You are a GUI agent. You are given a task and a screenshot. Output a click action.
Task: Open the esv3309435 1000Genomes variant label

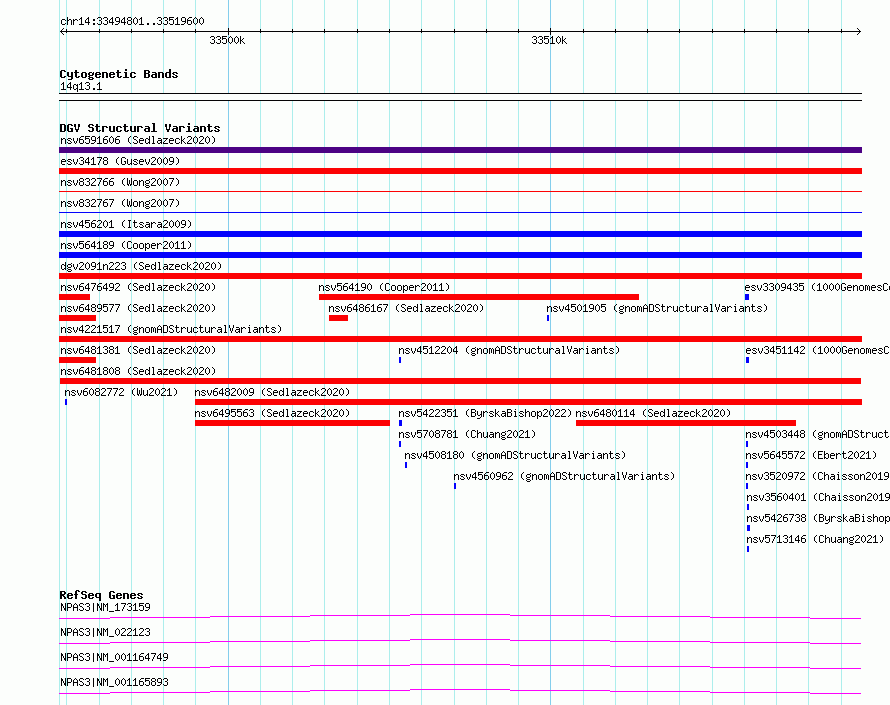point(817,287)
